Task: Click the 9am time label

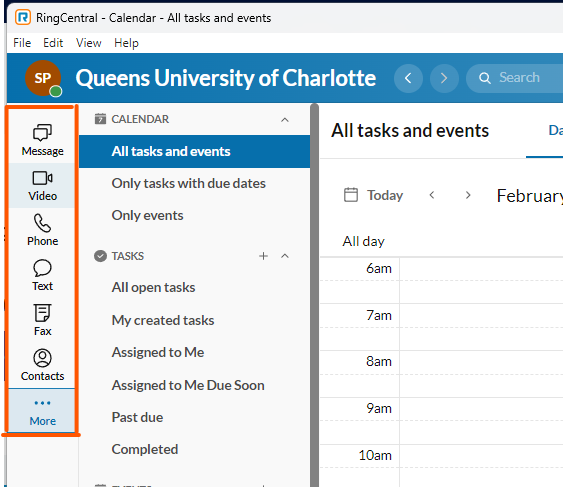Action: (x=379, y=408)
